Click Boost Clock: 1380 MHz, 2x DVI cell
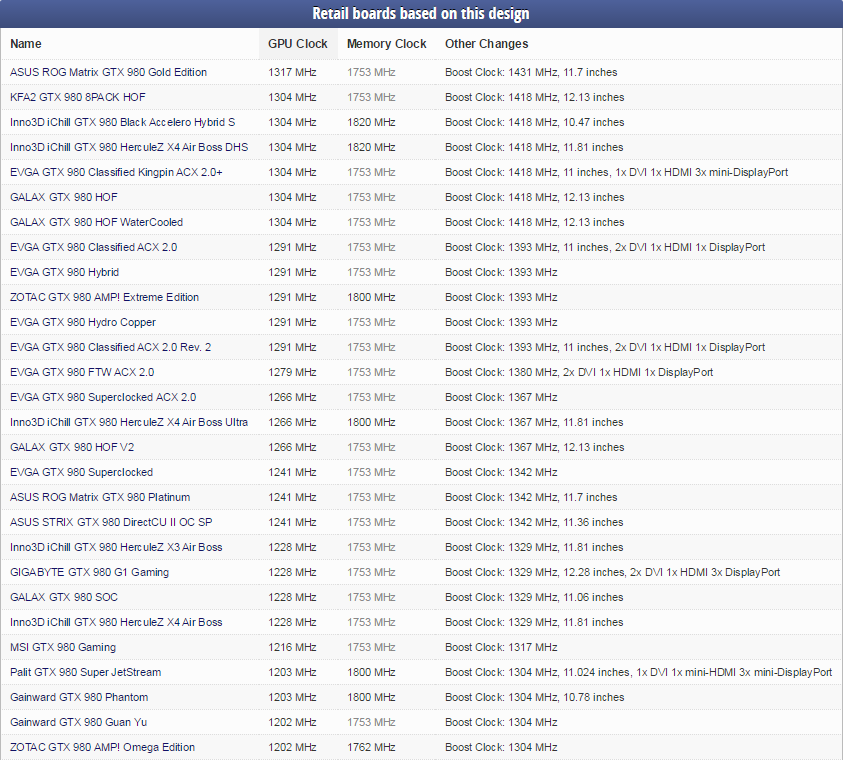Screen dimensions: 843x760 coord(579,372)
